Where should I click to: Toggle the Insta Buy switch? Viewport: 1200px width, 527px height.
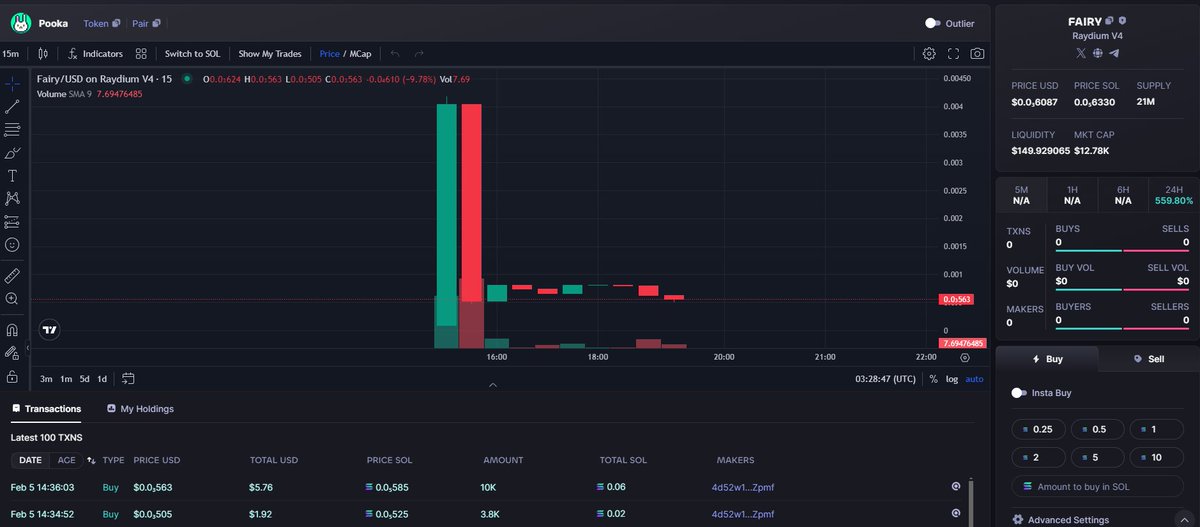tap(1019, 393)
